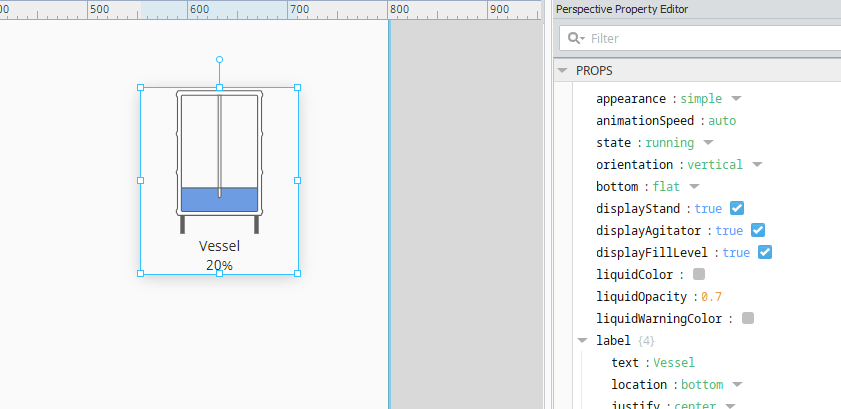This screenshot has width=841, height=409.
Task: Click the rotation handle above the vessel
Action: tap(219, 60)
